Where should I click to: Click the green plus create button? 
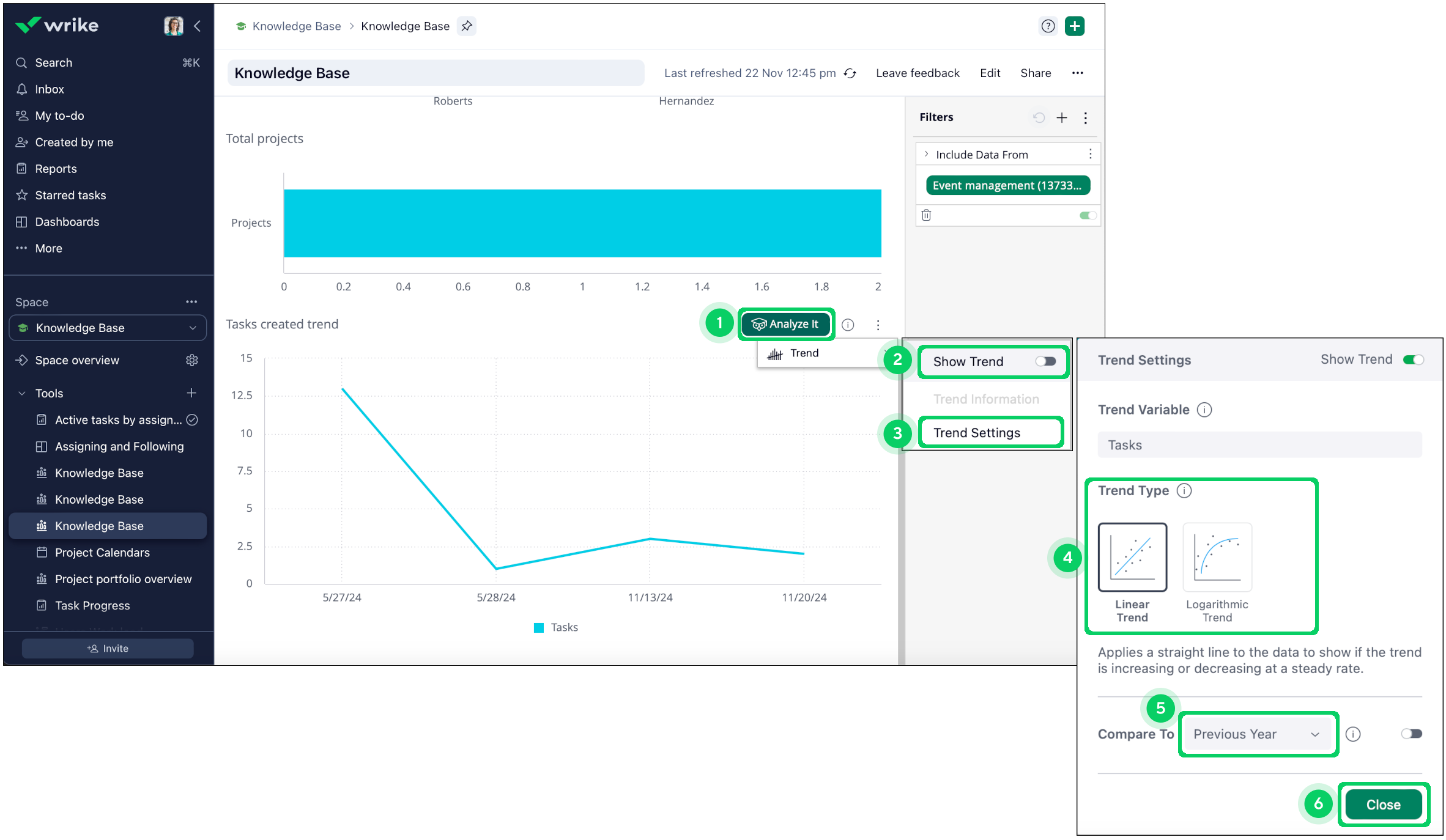[x=1074, y=26]
